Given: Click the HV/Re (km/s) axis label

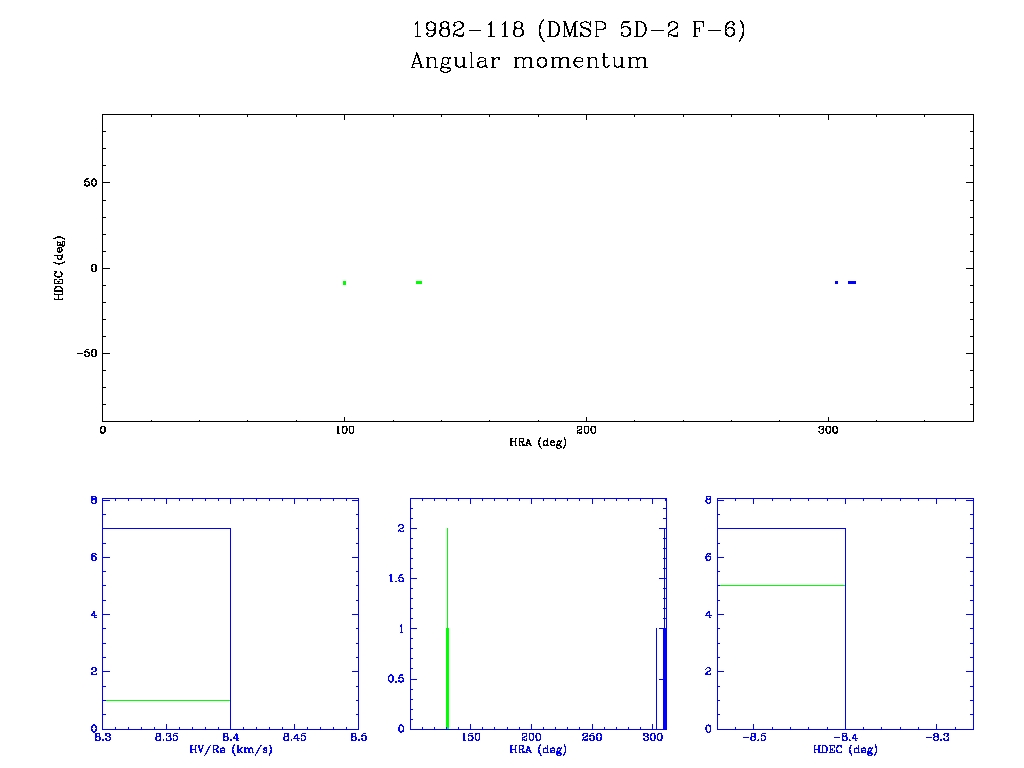Looking at the screenshot, I should (x=231, y=750).
